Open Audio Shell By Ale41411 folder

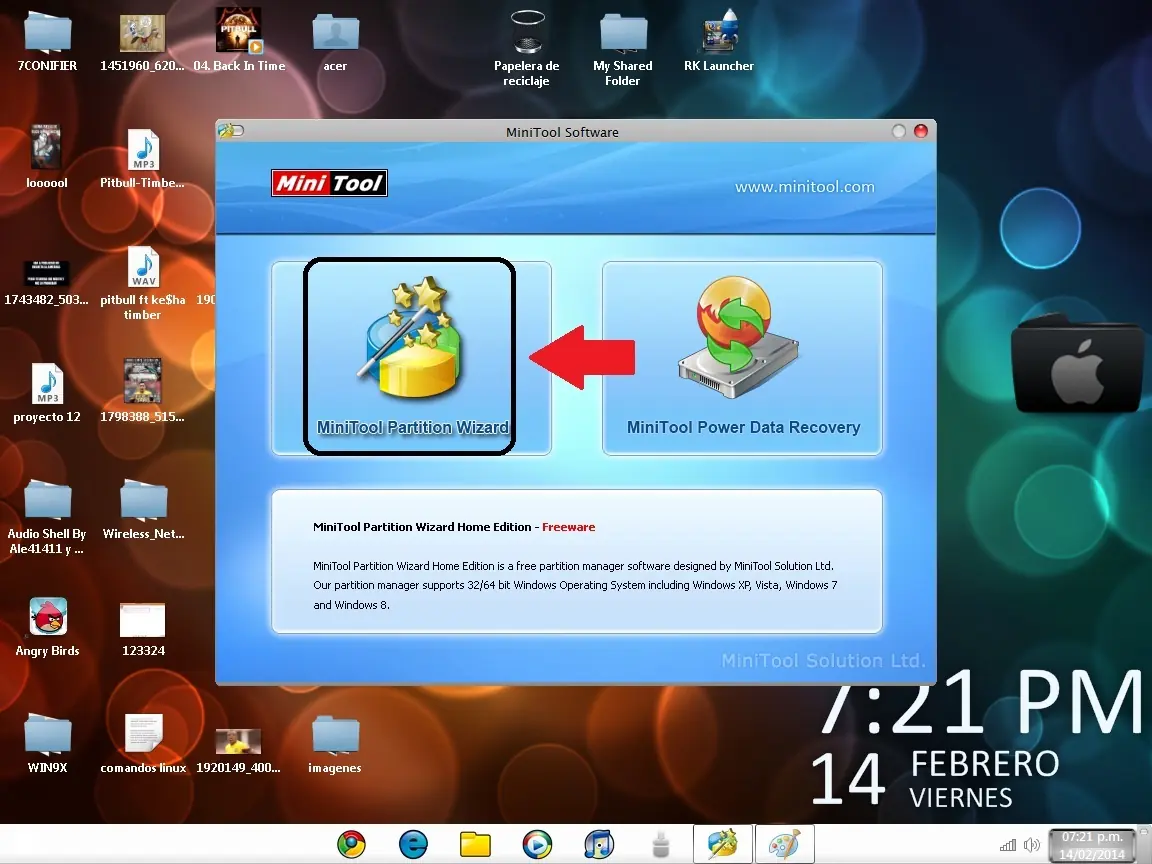[x=47, y=516]
